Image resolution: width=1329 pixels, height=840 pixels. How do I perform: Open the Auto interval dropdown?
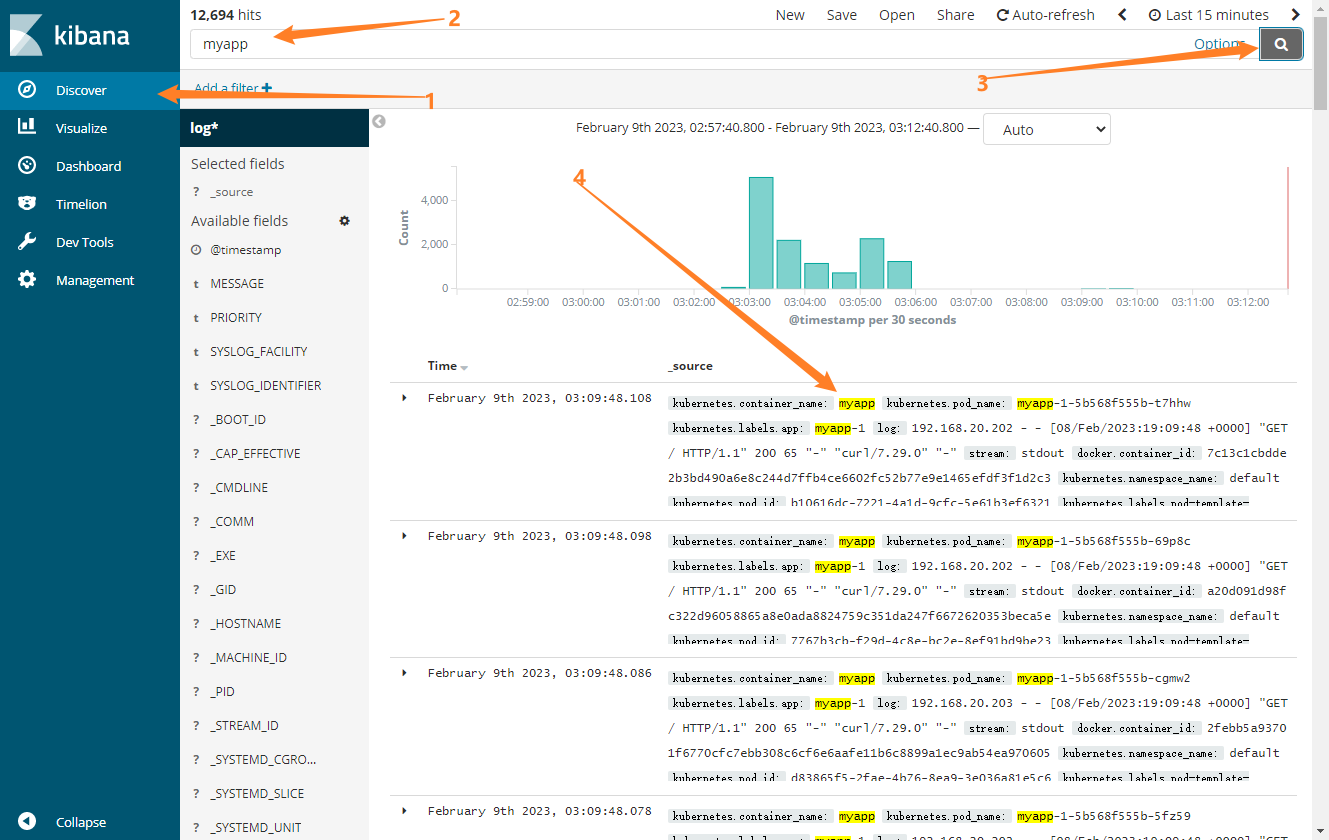coord(1046,130)
